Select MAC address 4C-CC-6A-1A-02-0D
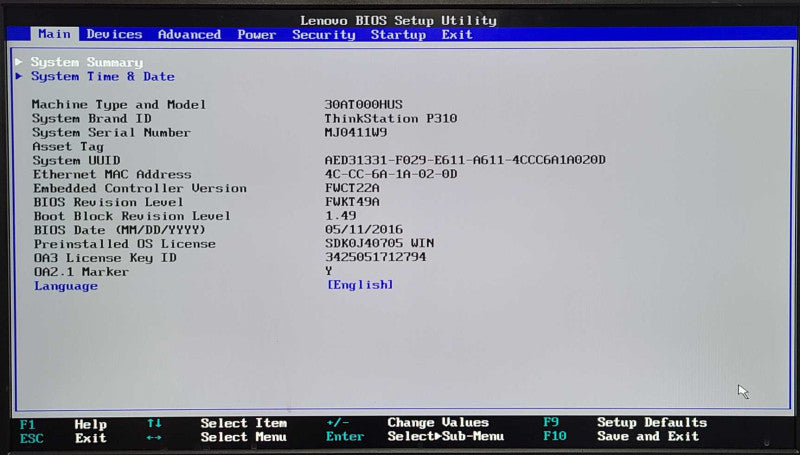The image size is (800, 455). click(391, 174)
